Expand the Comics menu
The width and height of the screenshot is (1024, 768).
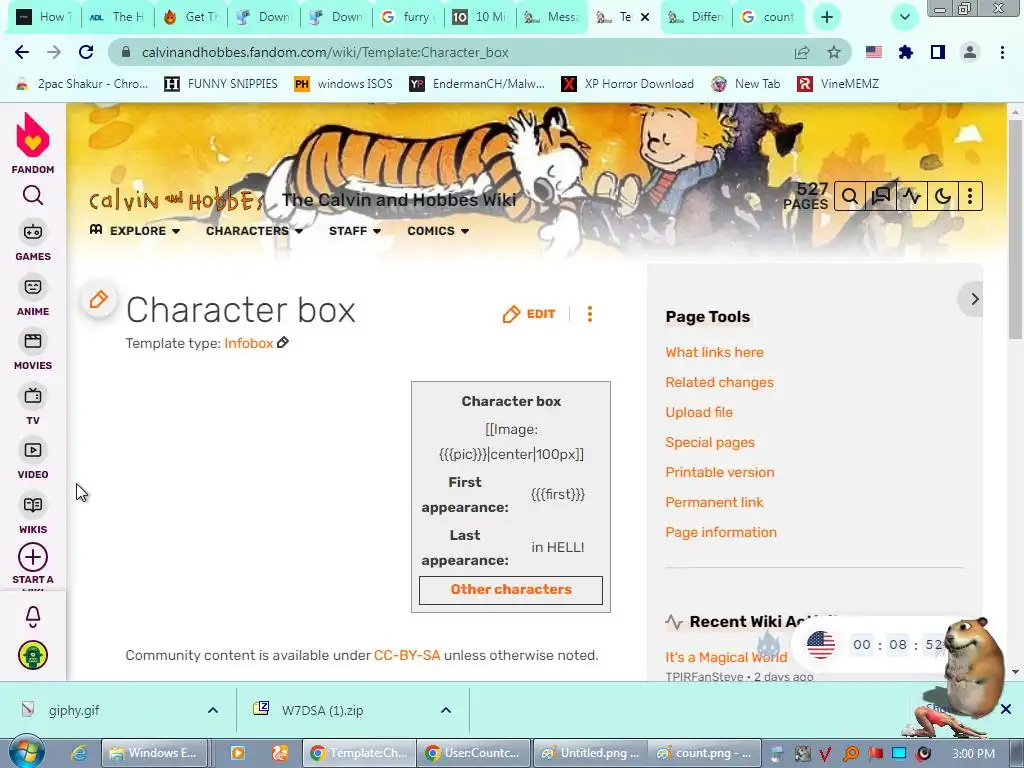[438, 231]
